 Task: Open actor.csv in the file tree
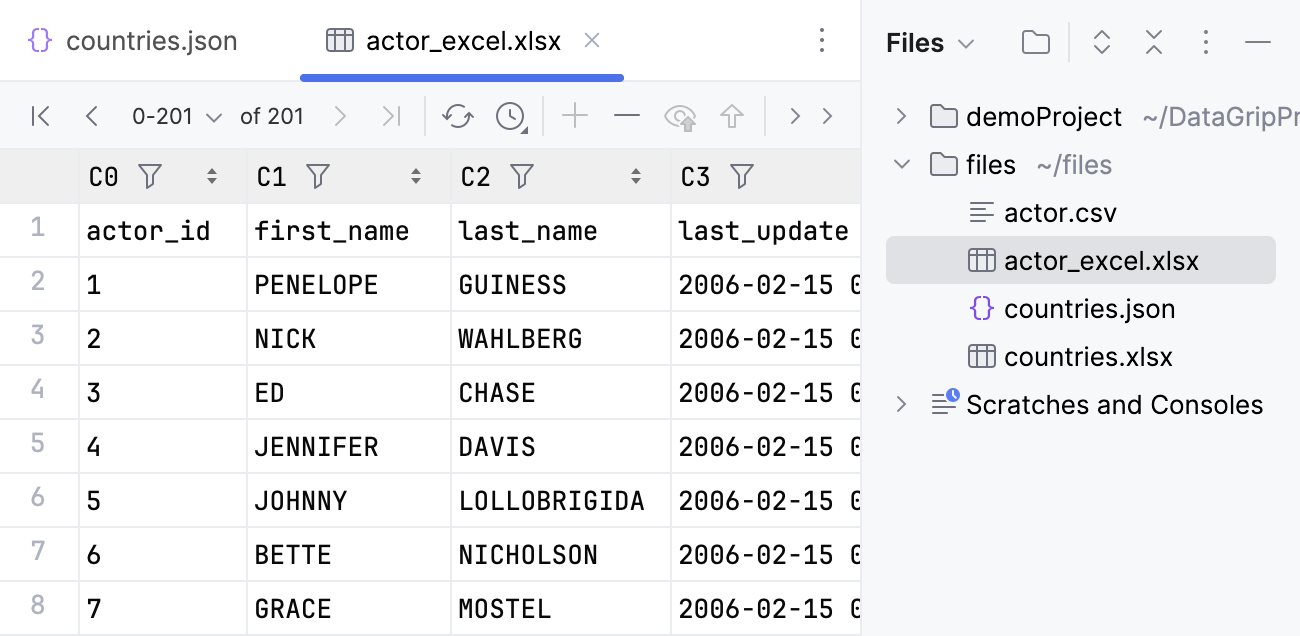[x=1059, y=213]
